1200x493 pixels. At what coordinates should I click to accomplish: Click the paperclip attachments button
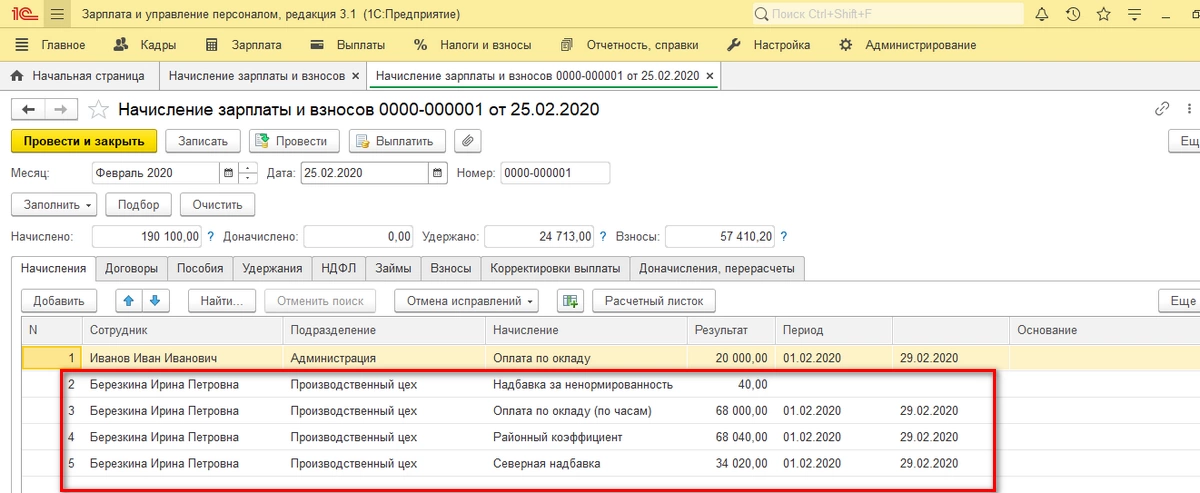click(466, 141)
